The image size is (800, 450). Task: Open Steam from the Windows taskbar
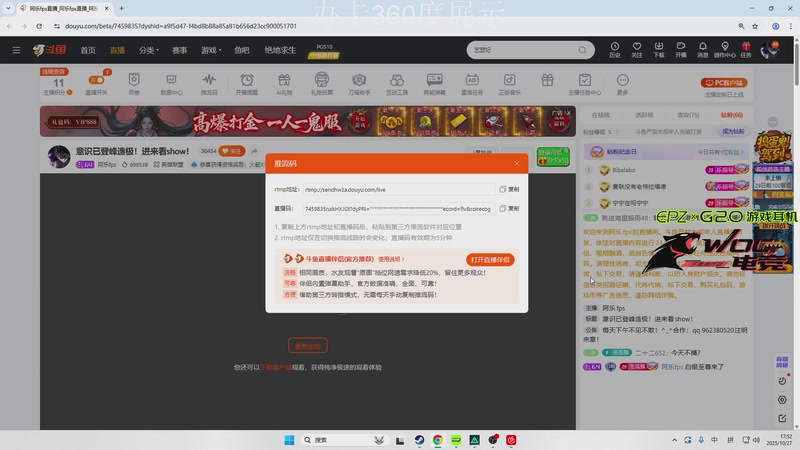[419, 440]
